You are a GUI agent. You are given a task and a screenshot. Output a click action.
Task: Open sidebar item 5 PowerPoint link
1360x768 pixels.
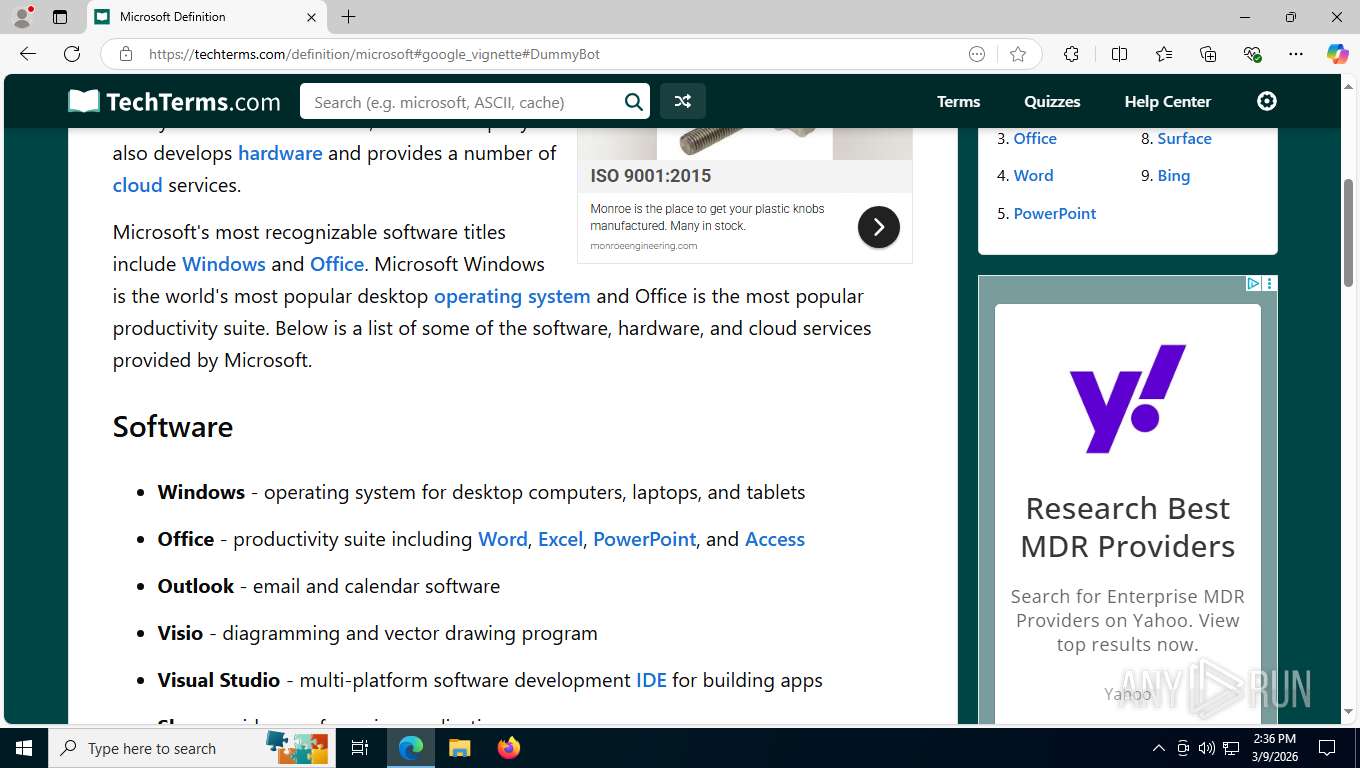pos(1055,213)
